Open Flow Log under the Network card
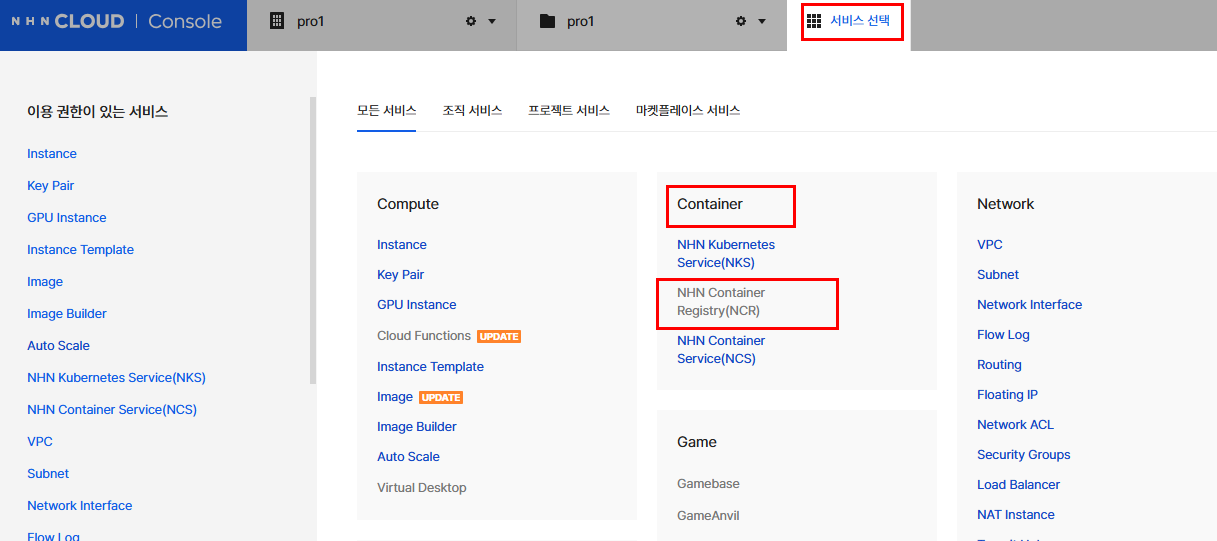The height and width of the screenshot is (541, 1217). (x=1003, y=335)
